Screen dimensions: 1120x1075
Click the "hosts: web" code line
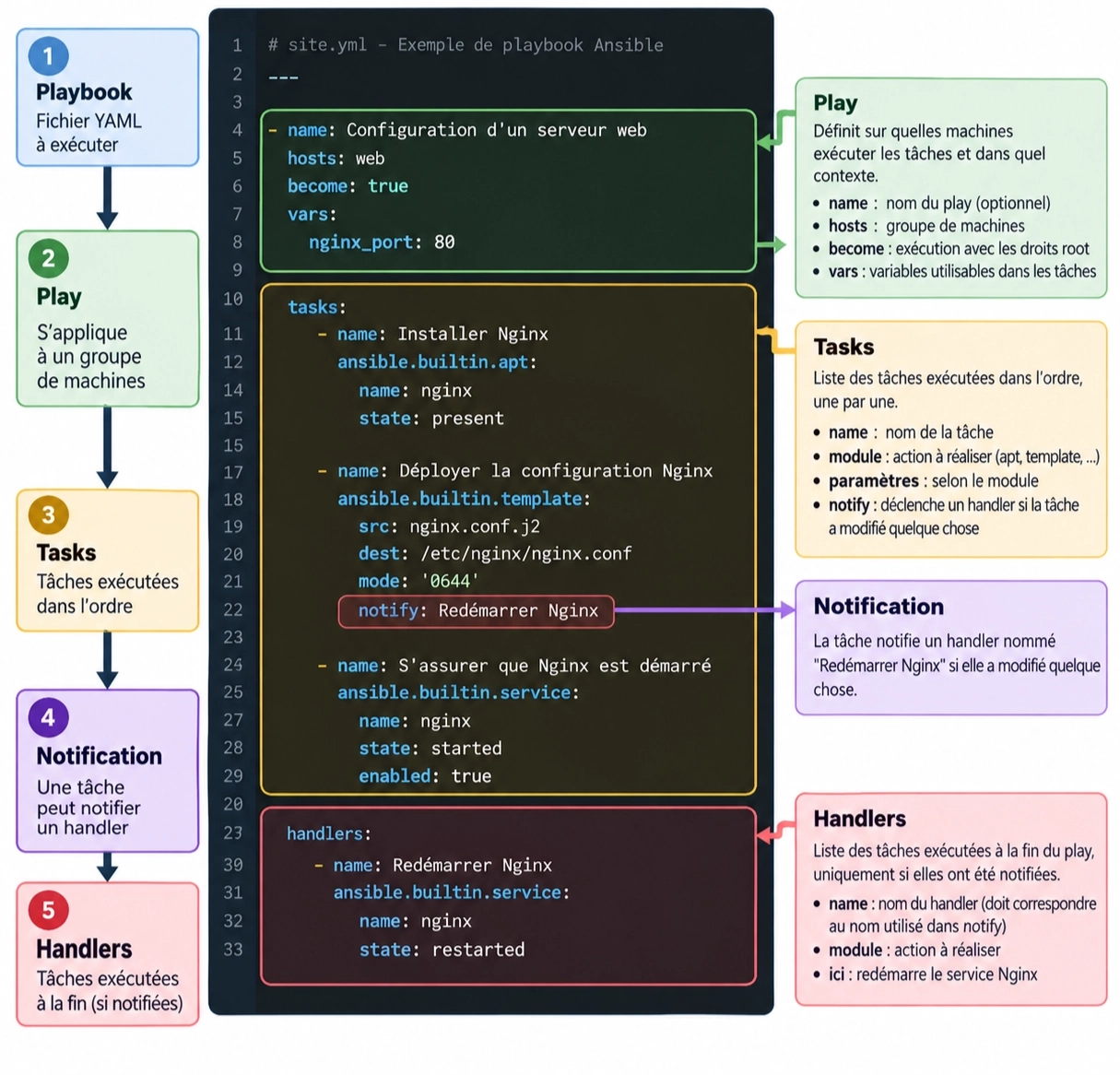[336, 159]
